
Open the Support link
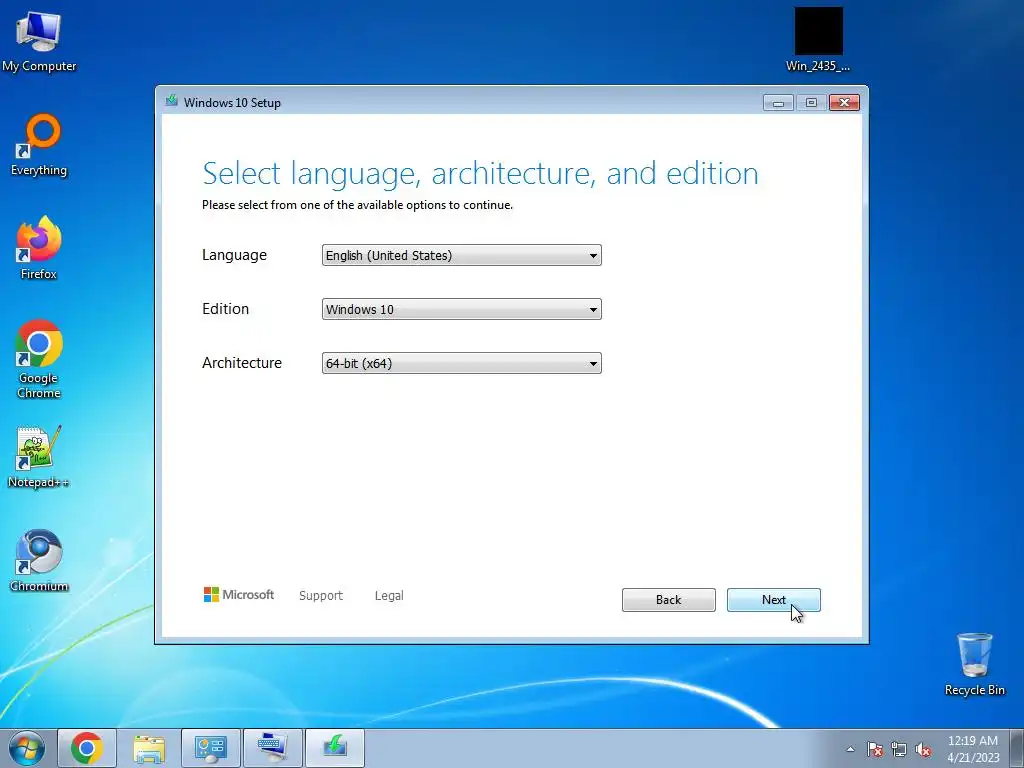coord(321,596)
